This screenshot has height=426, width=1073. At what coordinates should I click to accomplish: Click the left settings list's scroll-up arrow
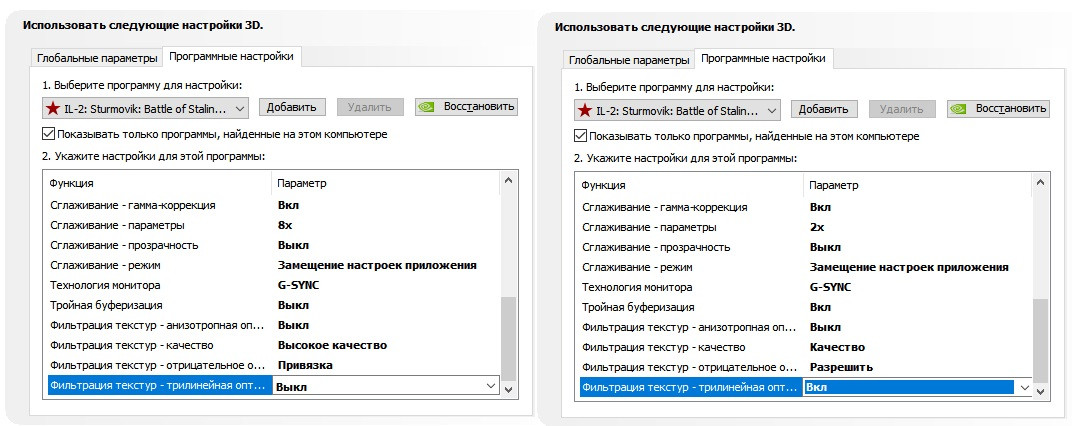point(509,181)
